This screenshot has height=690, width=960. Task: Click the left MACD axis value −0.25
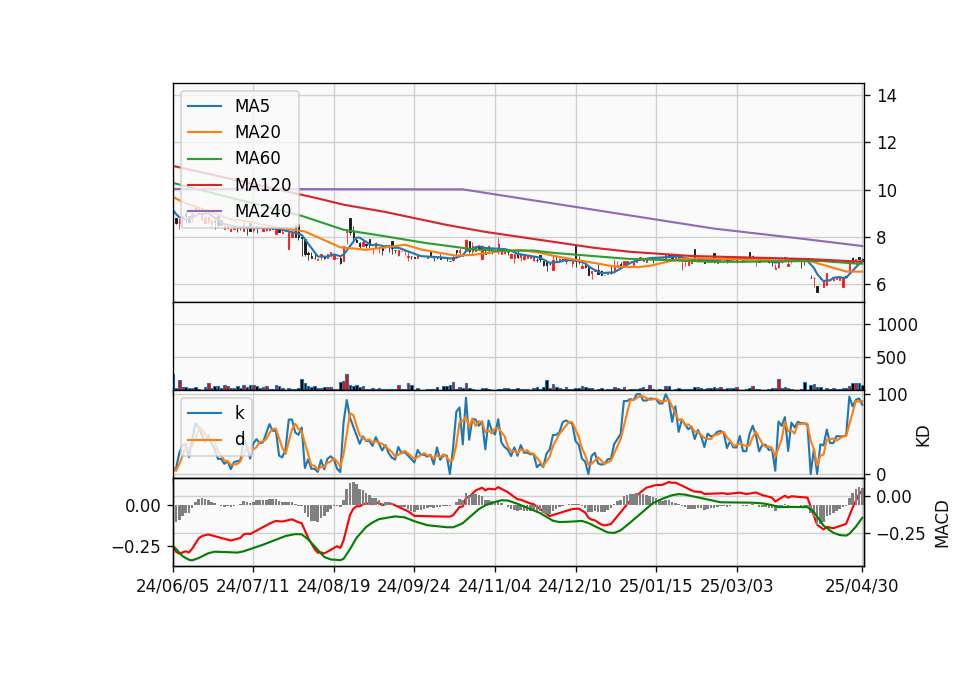point(136,547)
